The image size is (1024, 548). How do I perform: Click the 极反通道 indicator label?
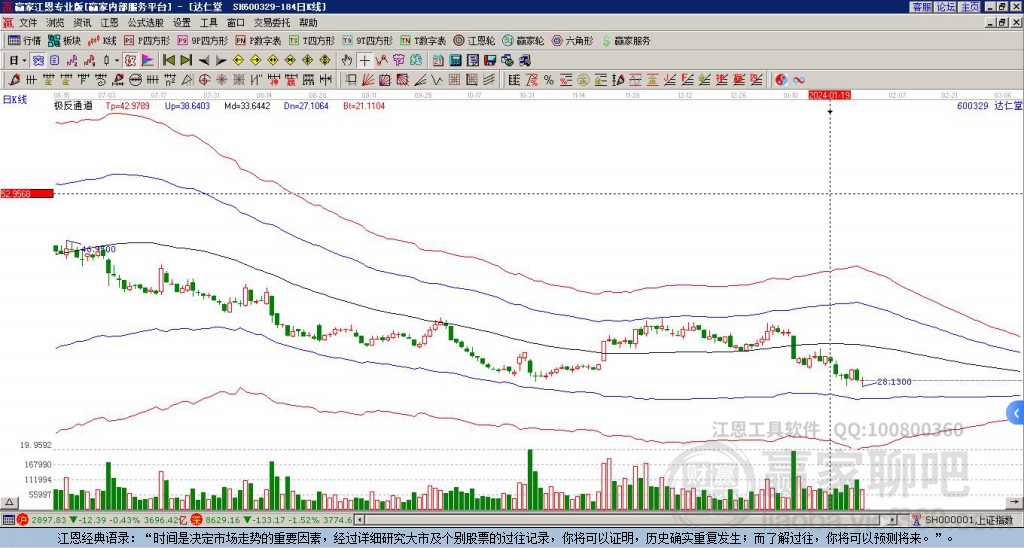pos(73,105)
